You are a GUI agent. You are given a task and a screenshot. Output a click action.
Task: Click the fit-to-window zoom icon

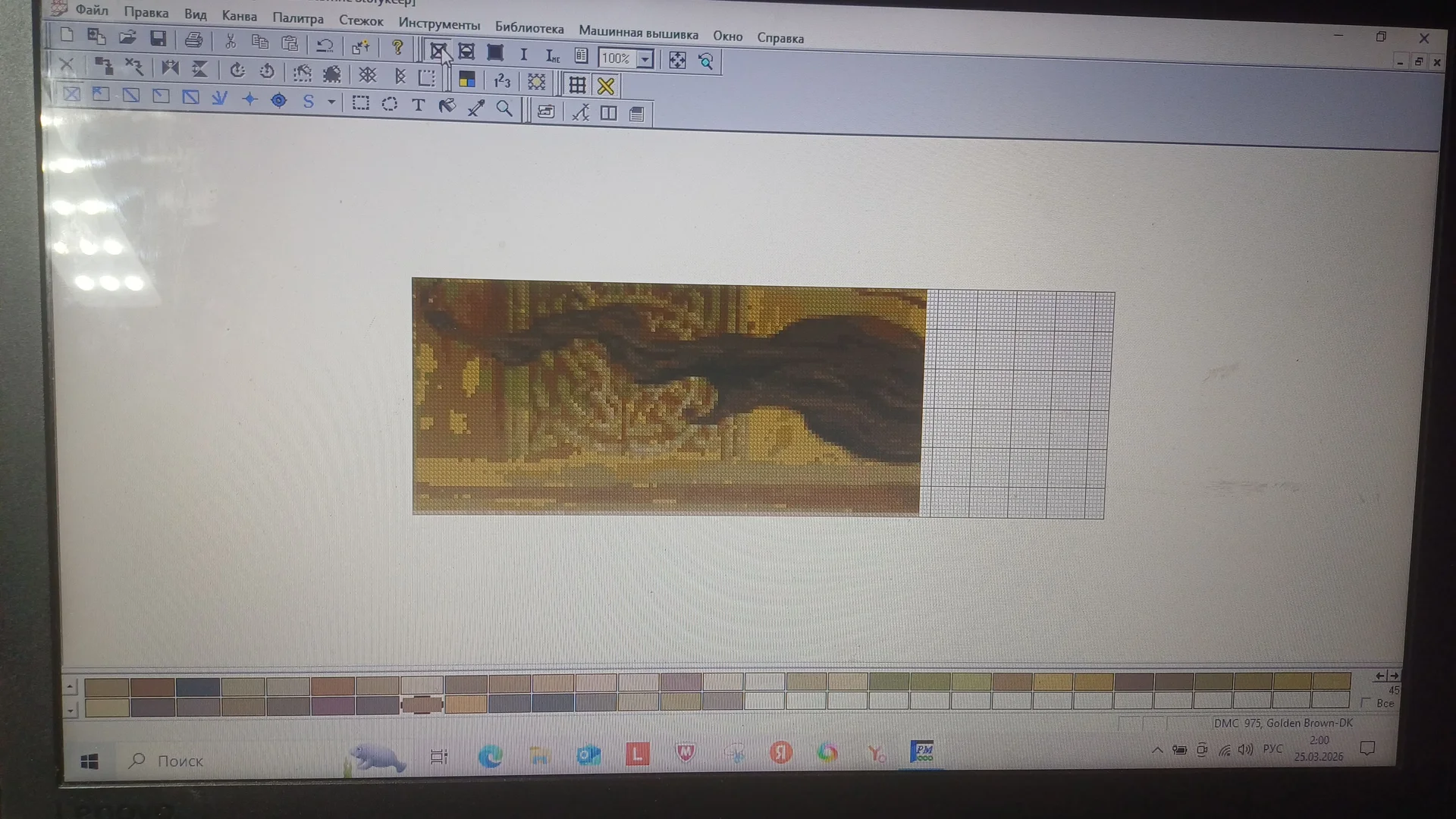click(676, 61)
